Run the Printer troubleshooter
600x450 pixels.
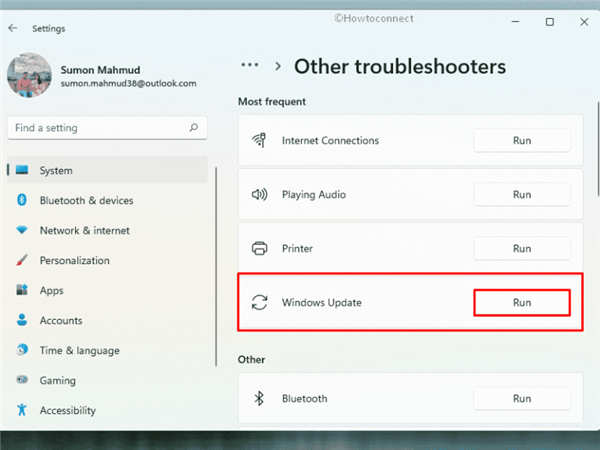522,248
